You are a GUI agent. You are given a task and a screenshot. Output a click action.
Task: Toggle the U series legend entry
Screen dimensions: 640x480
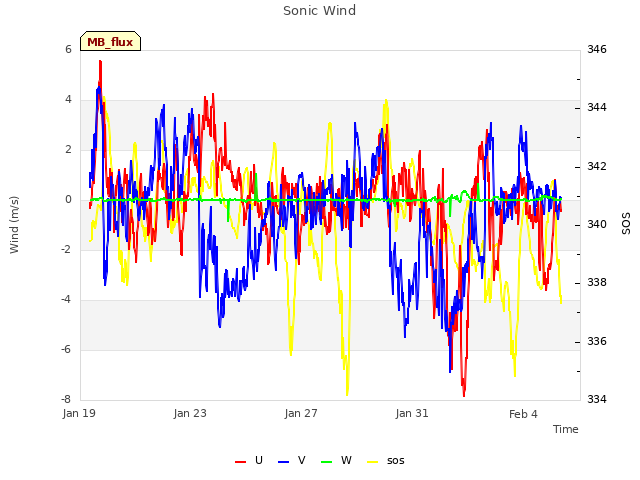point(249,460)
